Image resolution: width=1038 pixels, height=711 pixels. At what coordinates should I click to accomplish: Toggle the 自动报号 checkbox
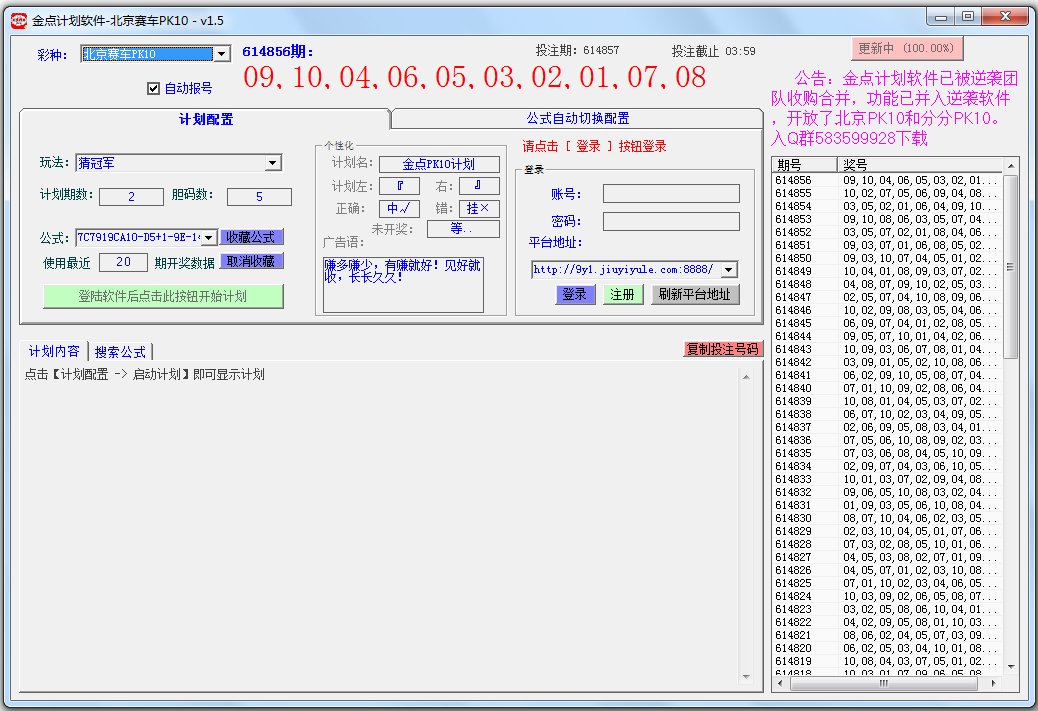click(154, 88)
